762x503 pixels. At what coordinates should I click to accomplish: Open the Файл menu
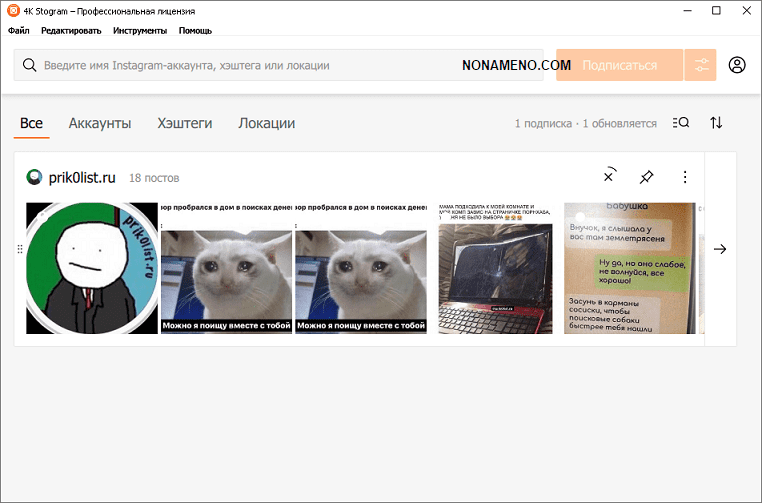(18, 30)
